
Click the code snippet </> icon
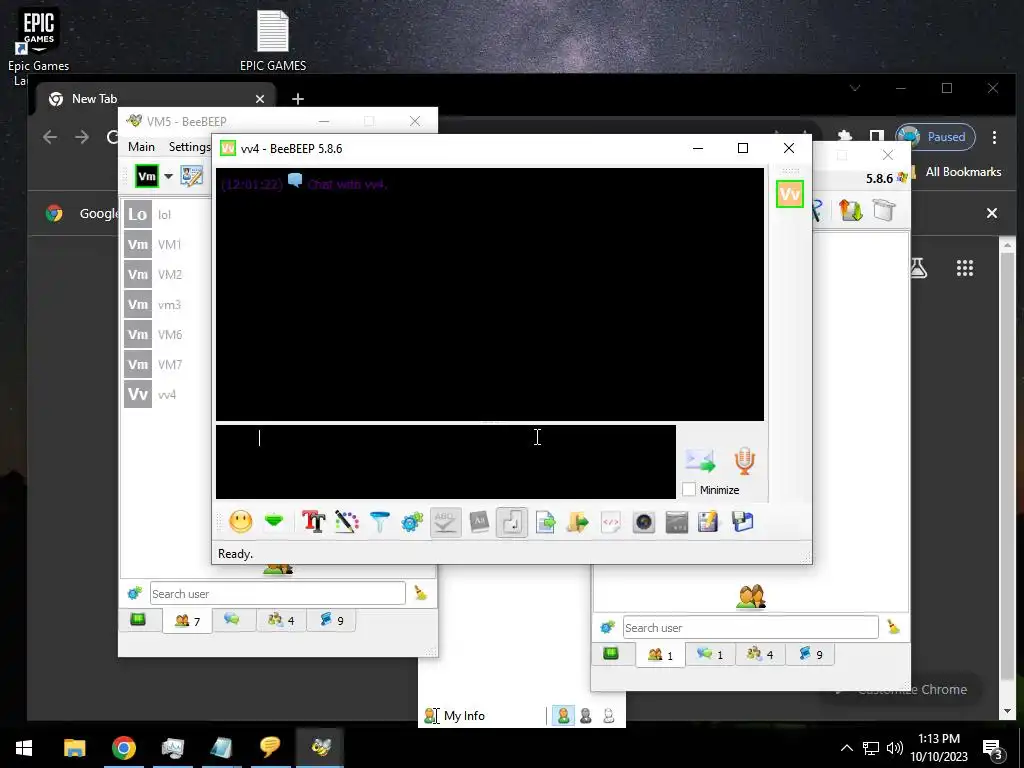[x=611, y=522]
